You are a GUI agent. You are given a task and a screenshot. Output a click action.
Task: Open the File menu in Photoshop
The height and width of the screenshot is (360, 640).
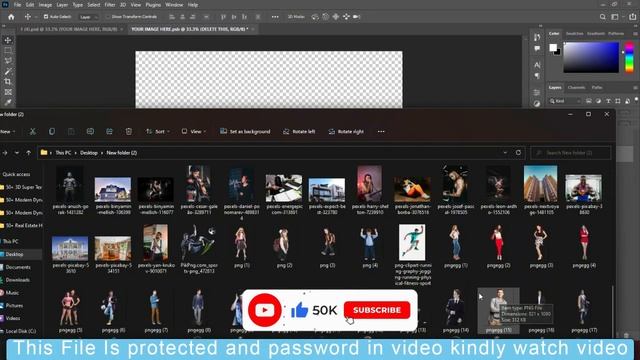(17, 5)
